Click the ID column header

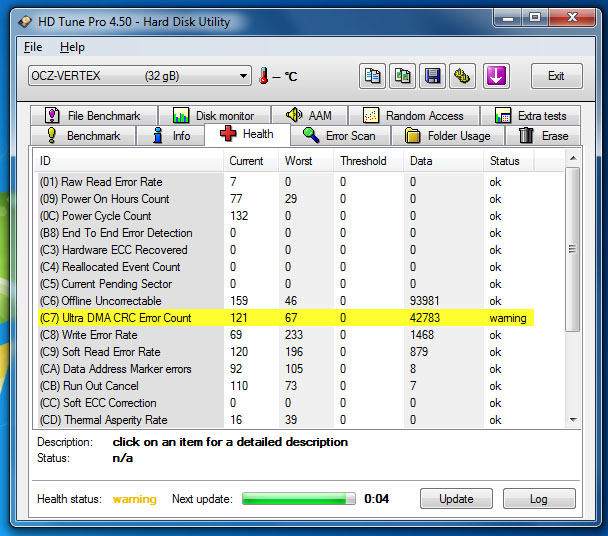[129, 161]
